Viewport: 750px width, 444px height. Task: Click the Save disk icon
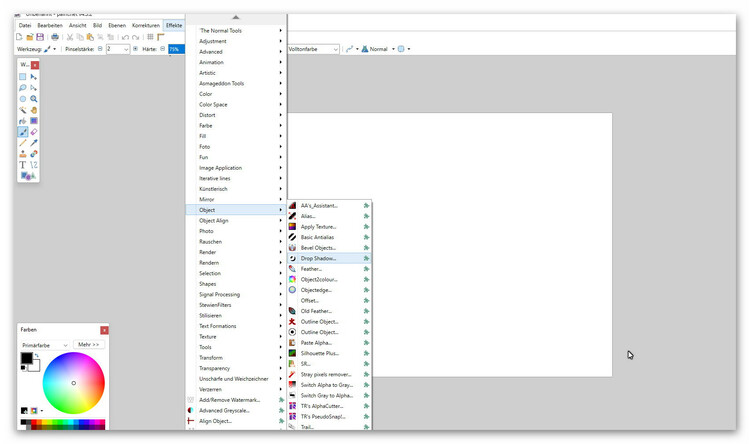click(40, 37)
